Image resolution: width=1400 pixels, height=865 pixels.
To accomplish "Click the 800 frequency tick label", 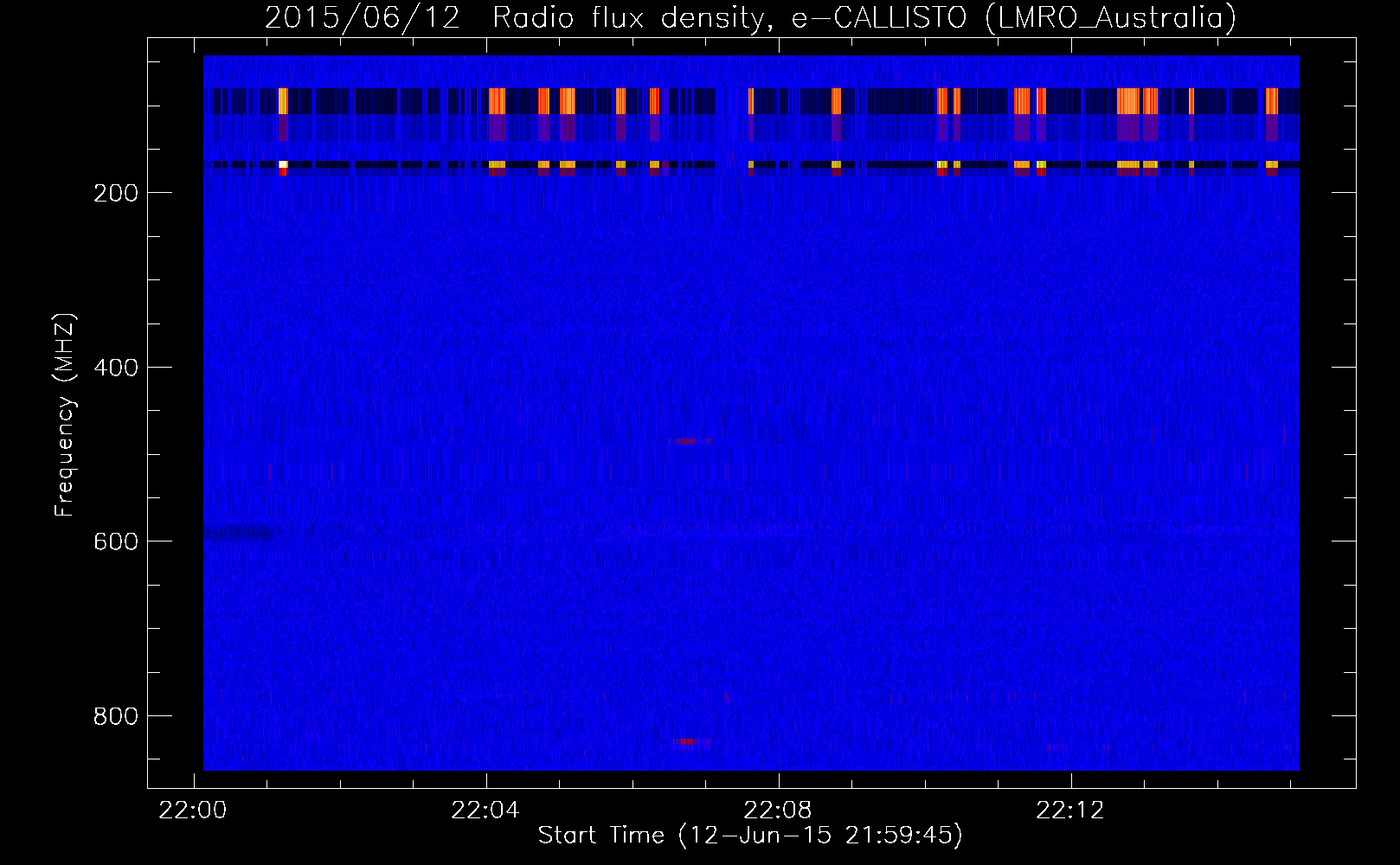I will [x=116, y=716].
